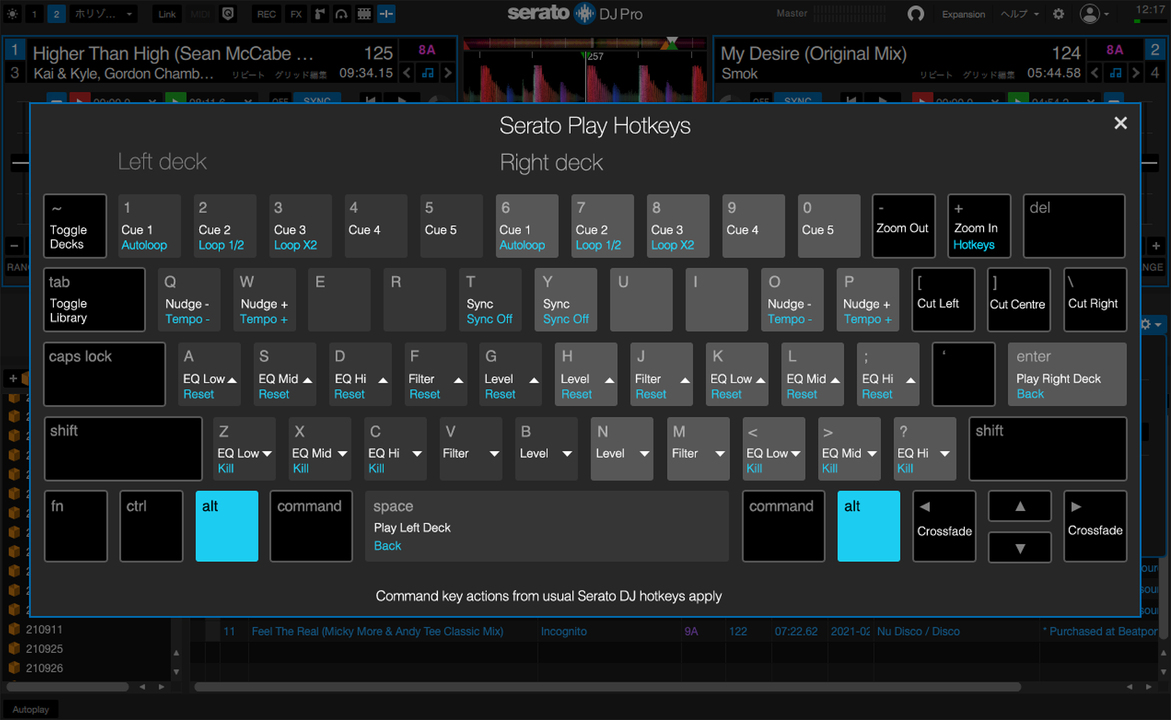Click the space Play Left Deck key

coord(546,526)
